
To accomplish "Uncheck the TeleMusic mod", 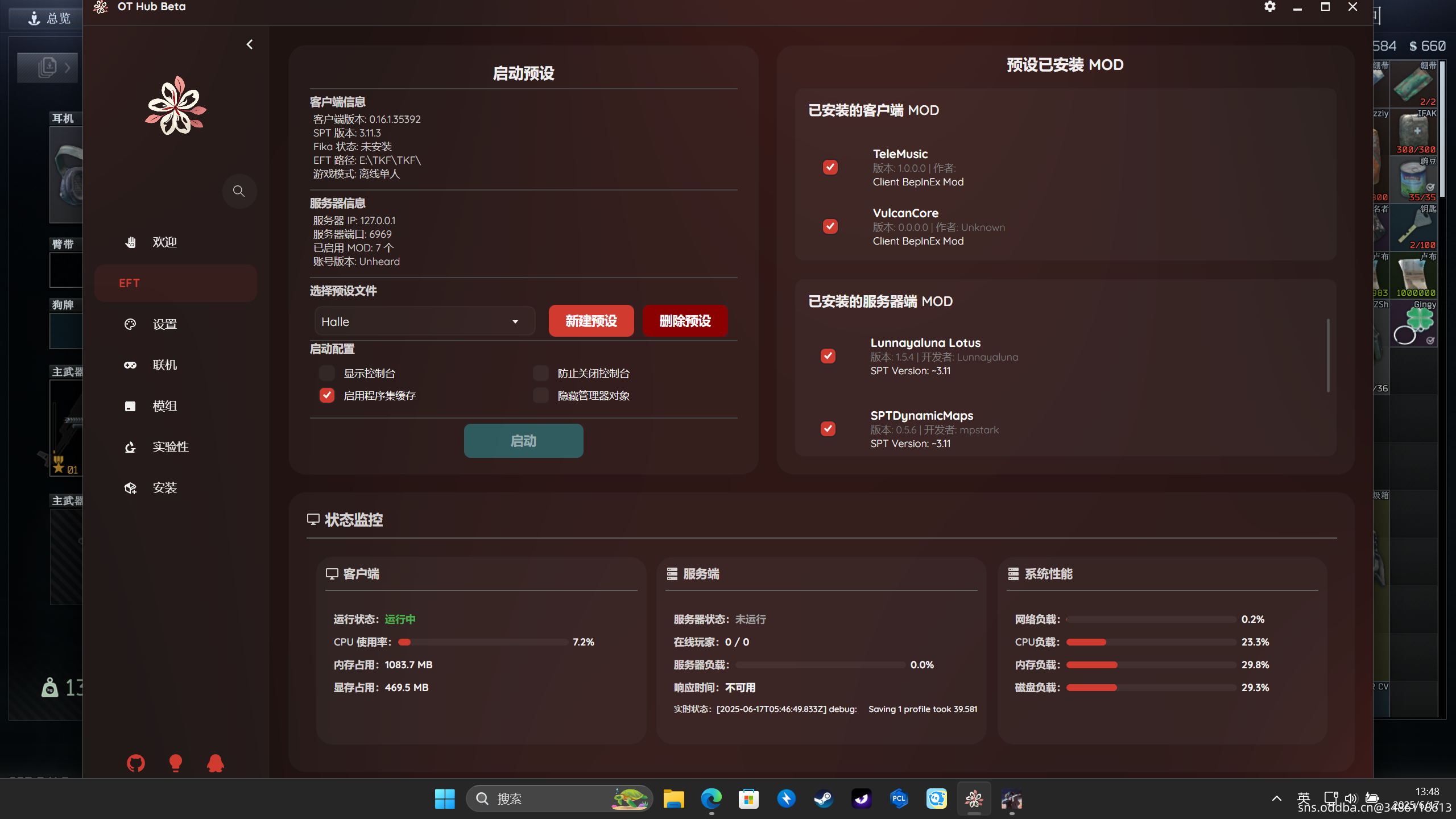I will pyautogui.click(x=830, y=167).
